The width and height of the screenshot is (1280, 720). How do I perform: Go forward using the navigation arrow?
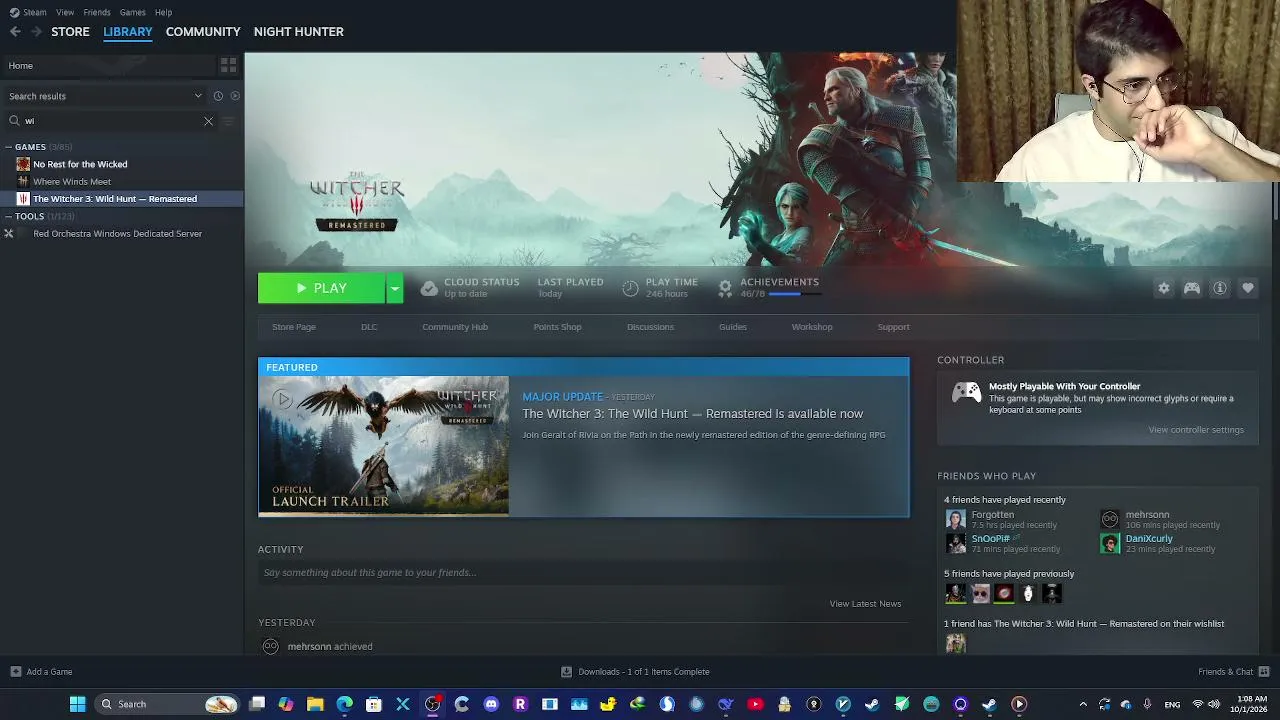pos(36,31)
